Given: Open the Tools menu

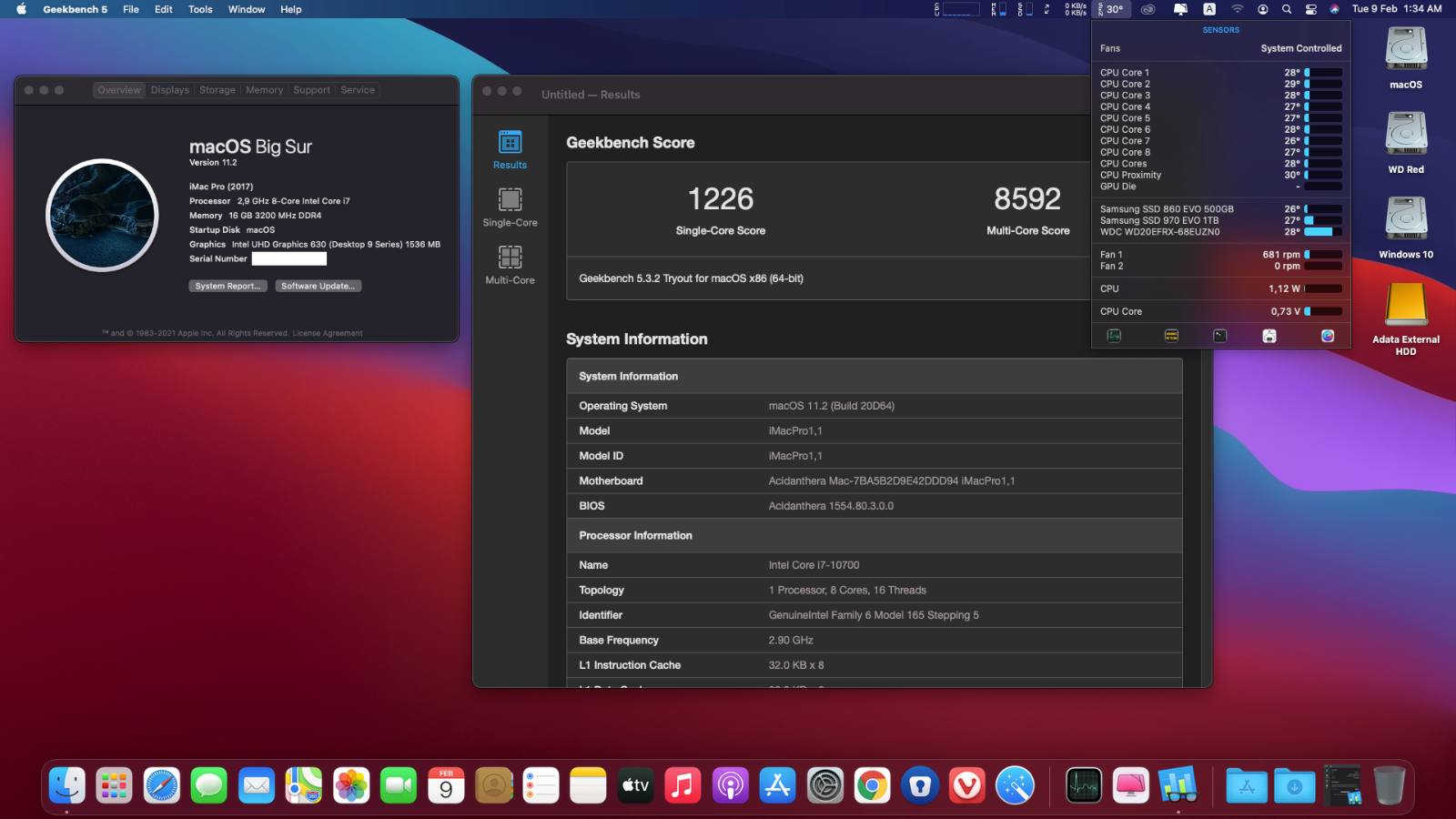Looking at the screenshot, I should 200,9.
